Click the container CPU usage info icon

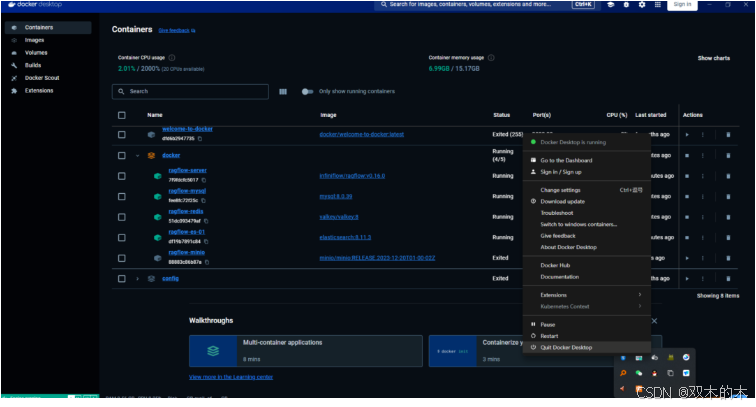tap(172, 58)
